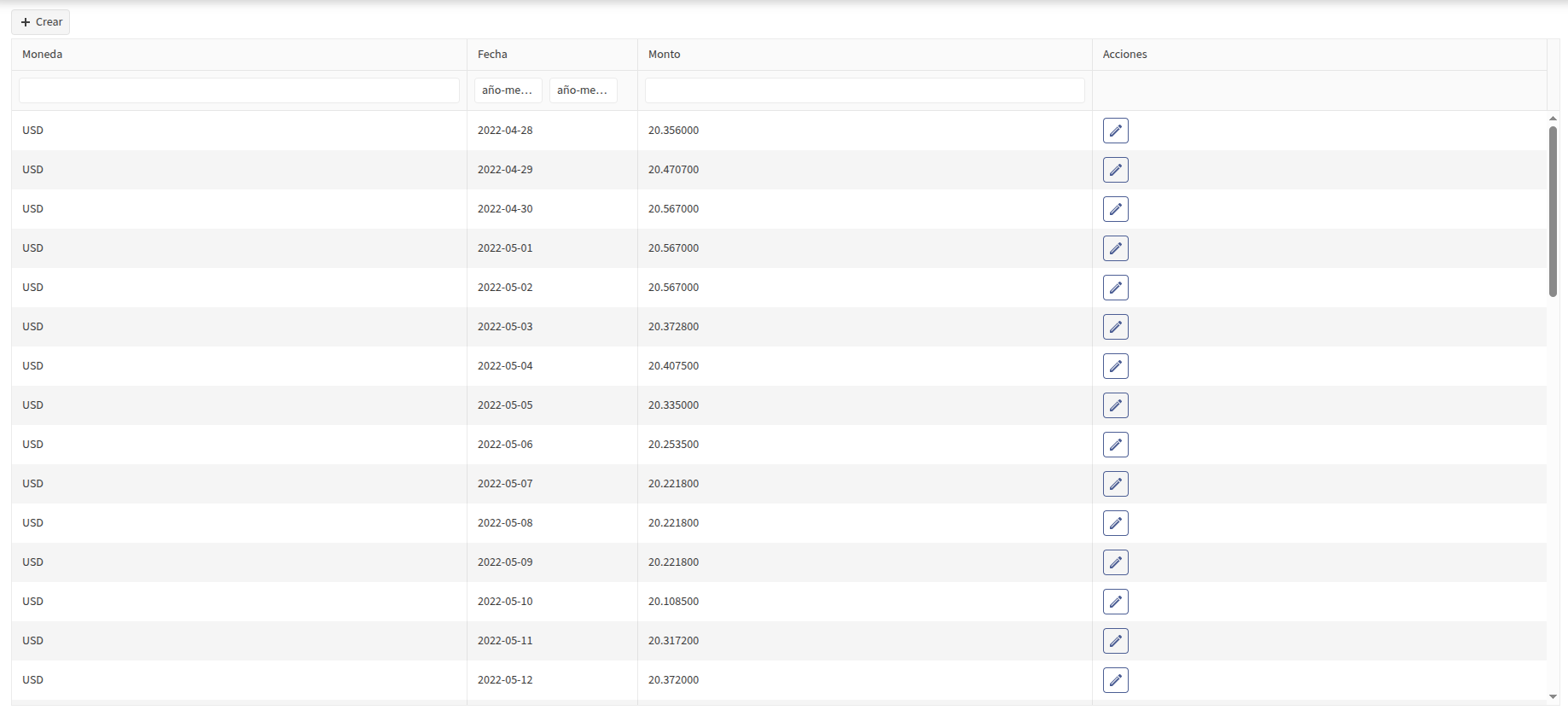Click the Crear button

(x=41, y=22)
